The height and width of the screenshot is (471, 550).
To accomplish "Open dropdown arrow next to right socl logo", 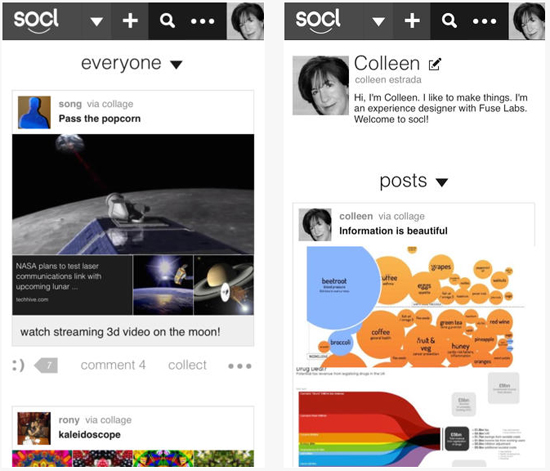I will [378, 22].
